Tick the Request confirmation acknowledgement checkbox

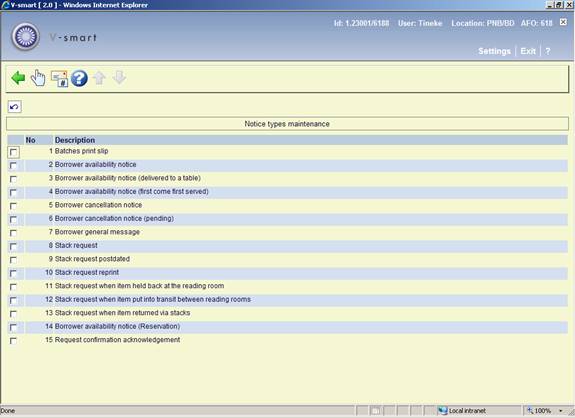14,341
